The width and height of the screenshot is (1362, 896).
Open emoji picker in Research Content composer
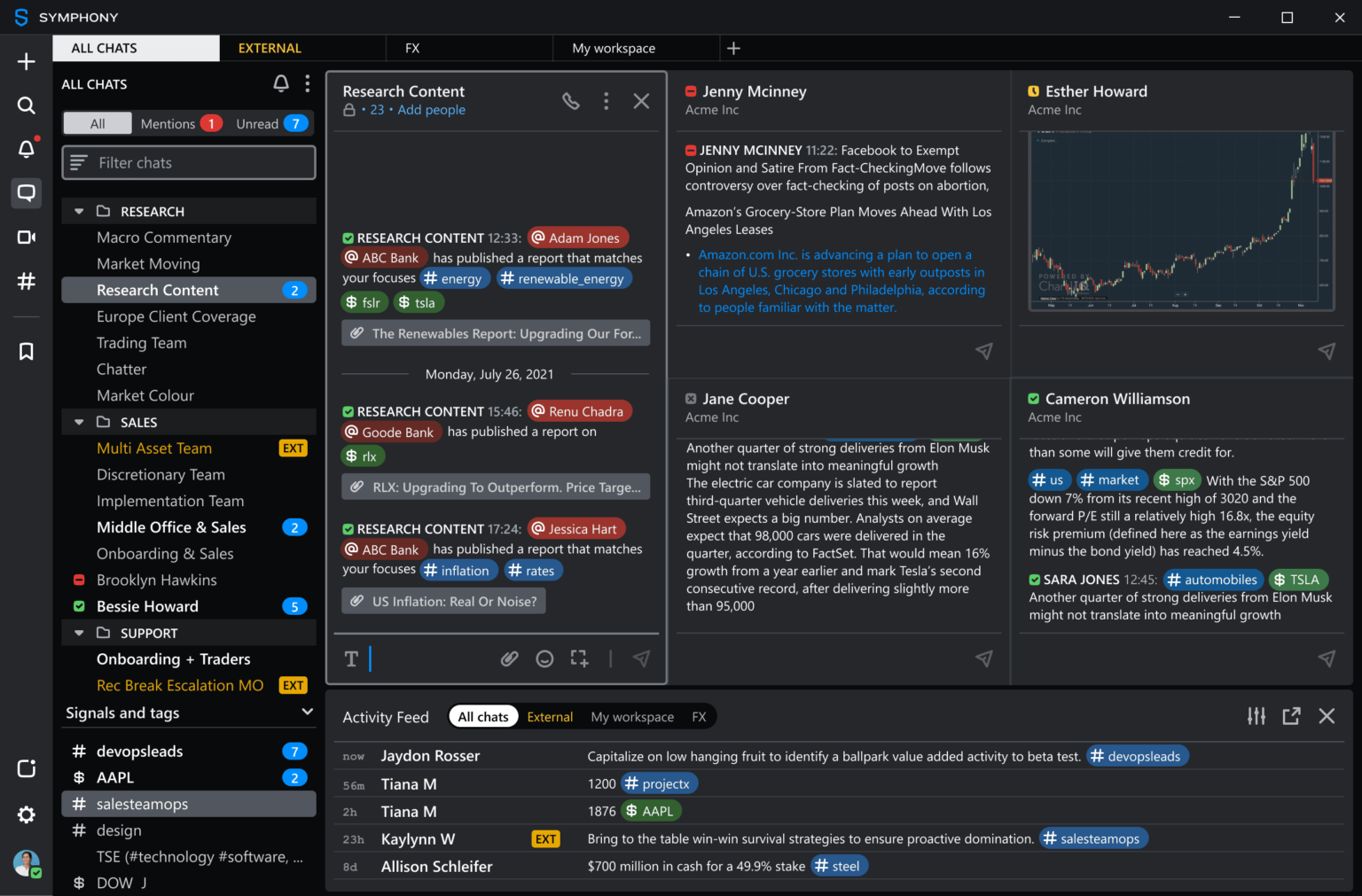click(x=545, y=658)
